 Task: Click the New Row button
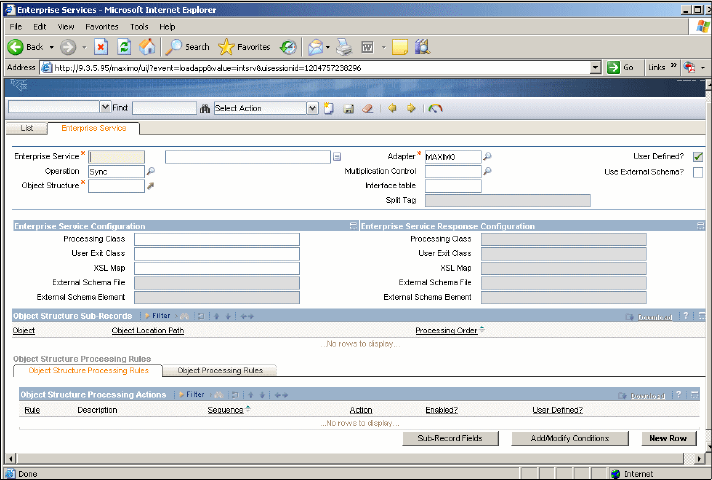(667, 438)
